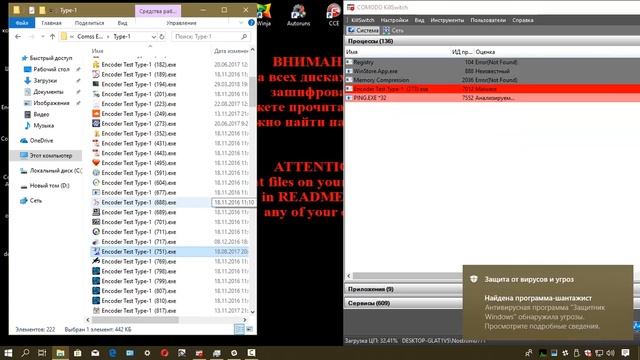Open Пользователи menu in KillSwitch

(x=488, y=20)
